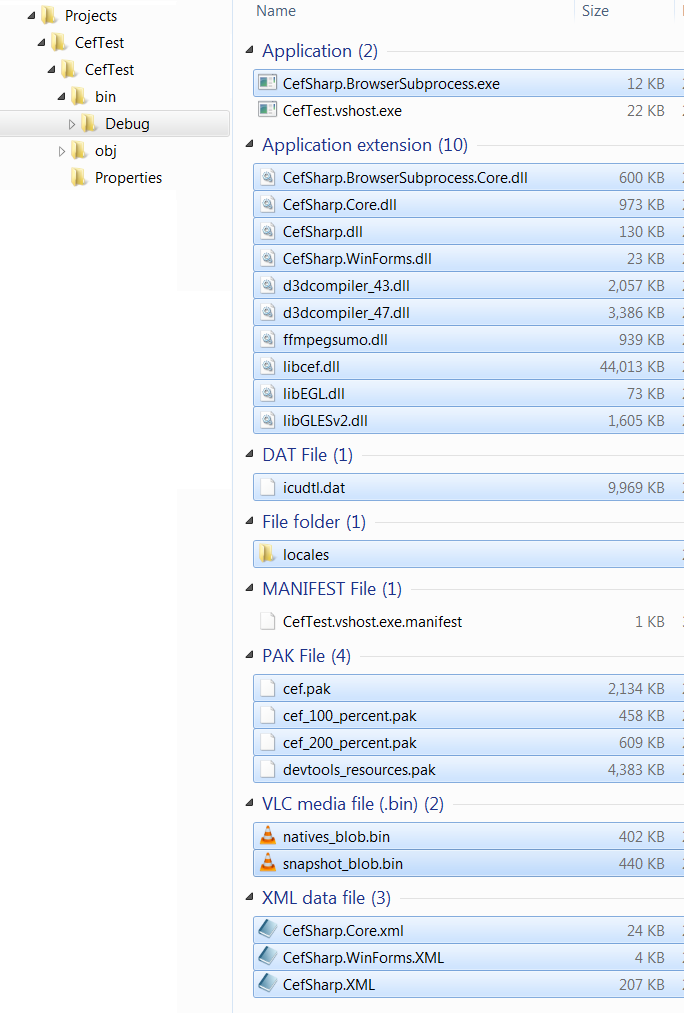This screenshot has width=684, height=1013.
Task: Expand the obj folder tree node
Action: click(x=61, y=151)
